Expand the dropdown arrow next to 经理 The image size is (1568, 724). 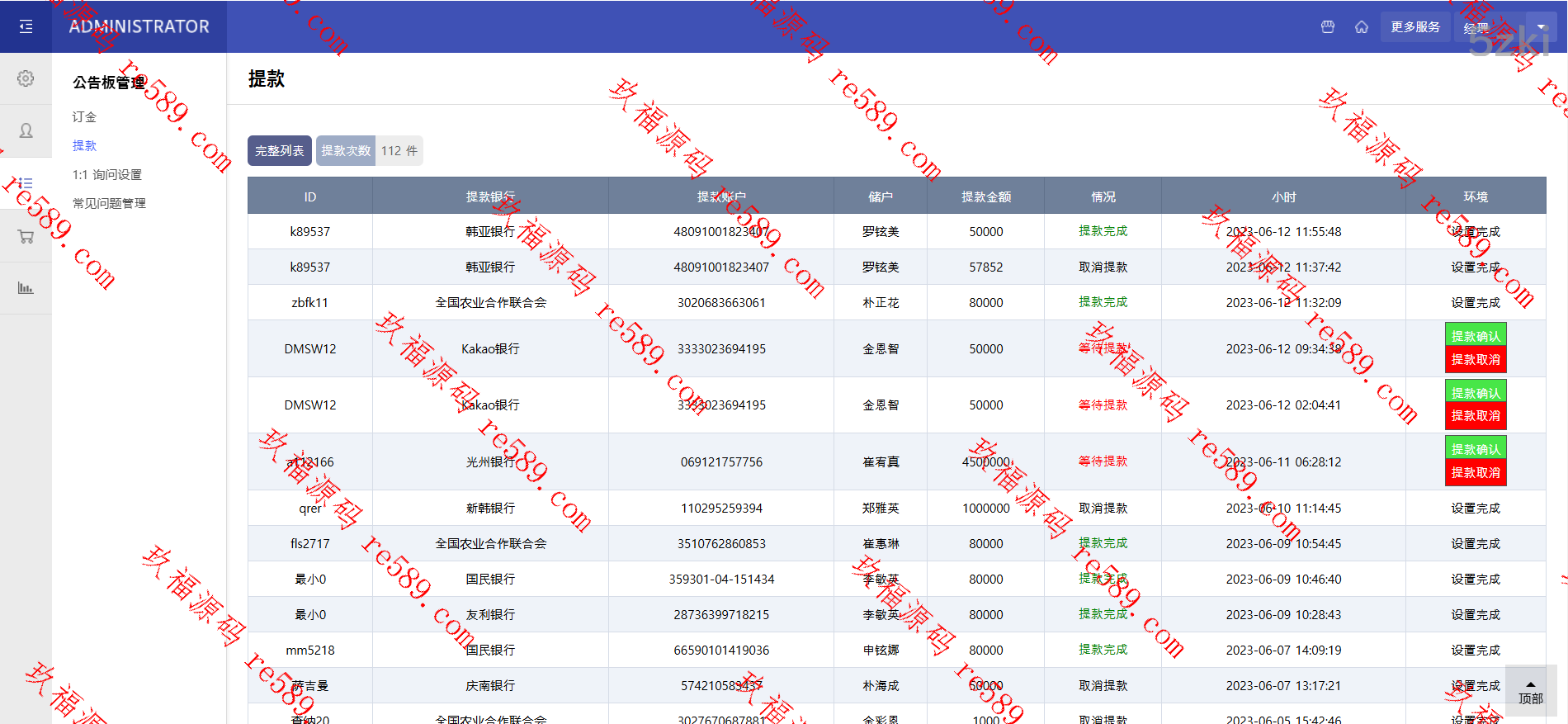click(1541, 26)
